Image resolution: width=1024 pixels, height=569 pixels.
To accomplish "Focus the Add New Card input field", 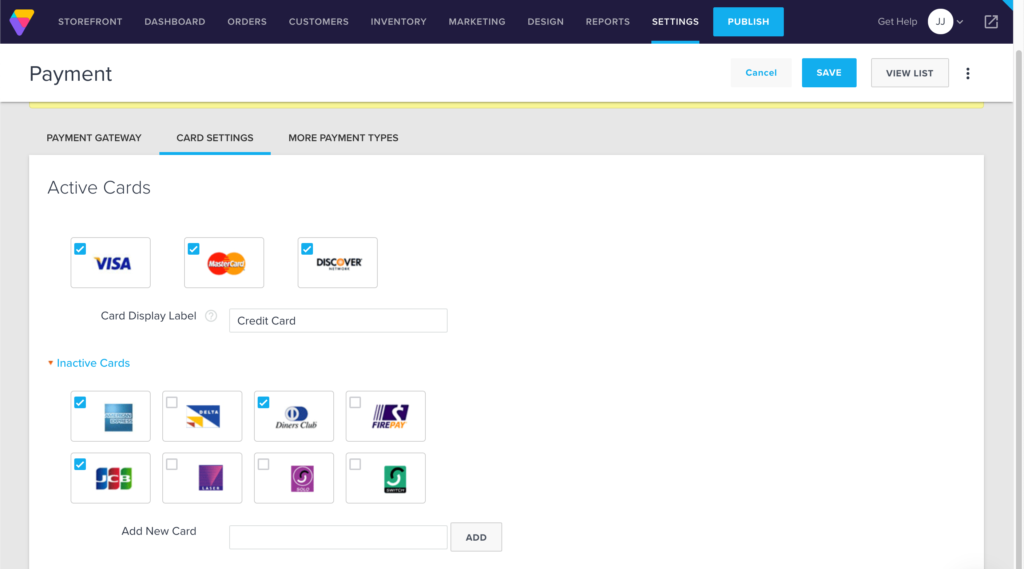I will (x=338, y=537).
